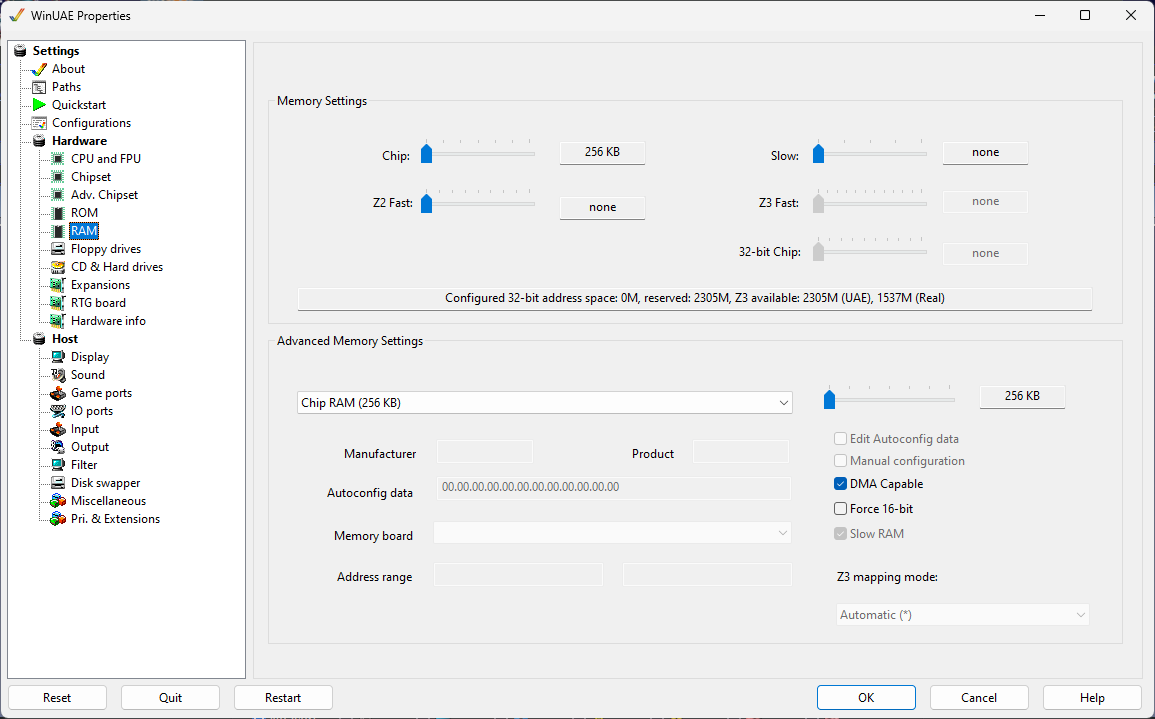The image size is (1155, 719).
Task: Click the Restart button
Action: [x=283, y=698]
